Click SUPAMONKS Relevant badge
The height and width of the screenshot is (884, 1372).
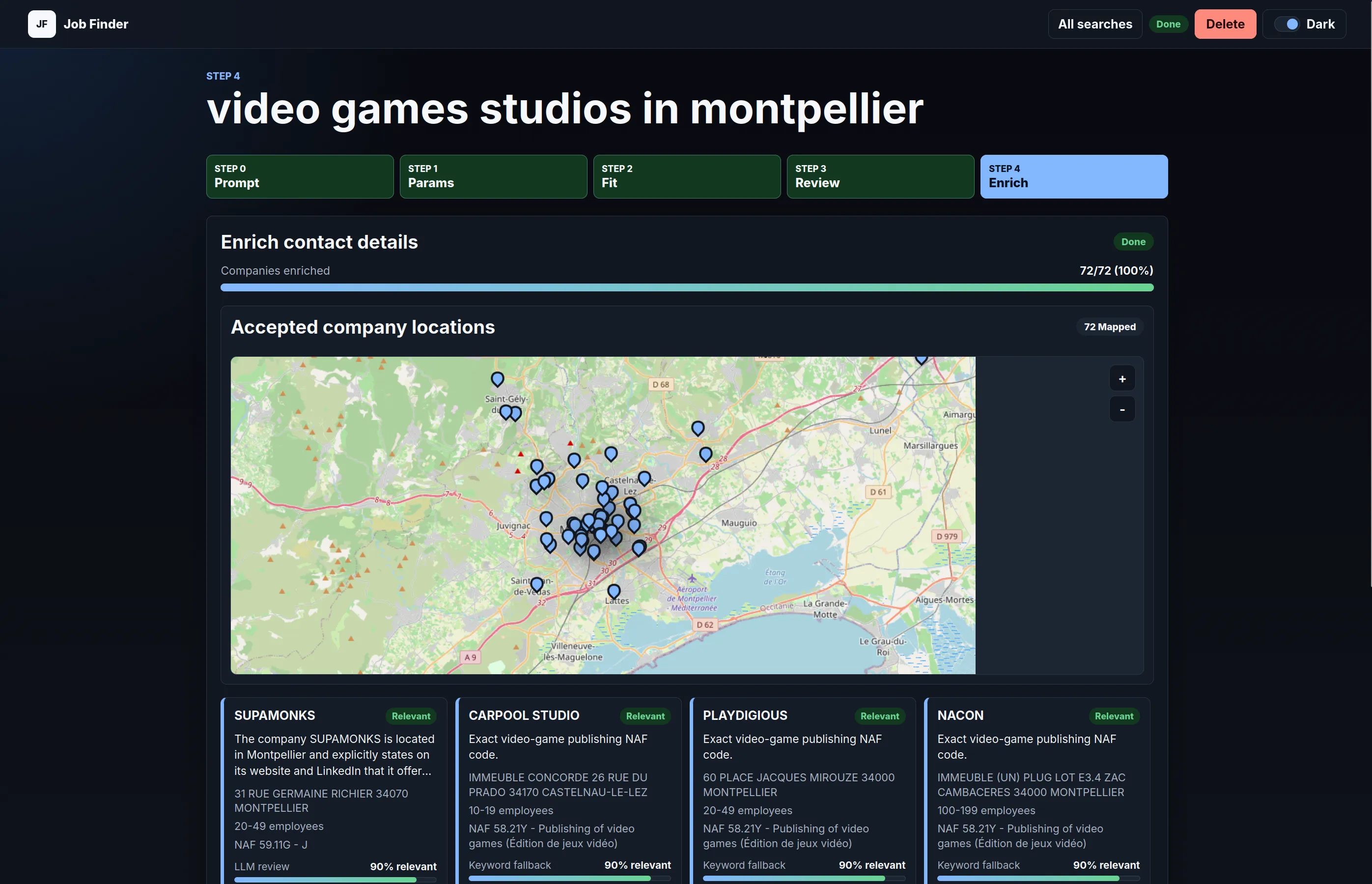[411, 716]
